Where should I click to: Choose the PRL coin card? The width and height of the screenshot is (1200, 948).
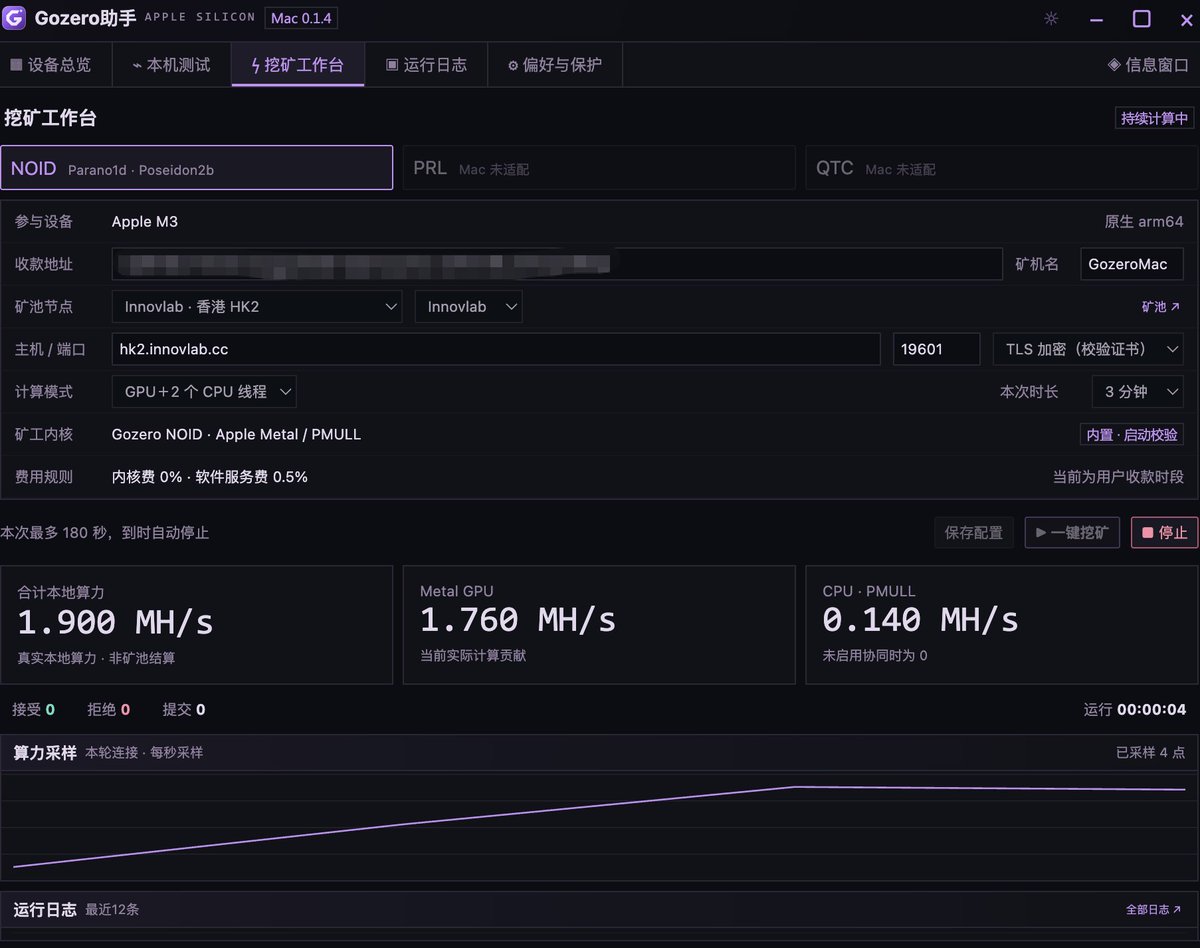click(598, 168)
